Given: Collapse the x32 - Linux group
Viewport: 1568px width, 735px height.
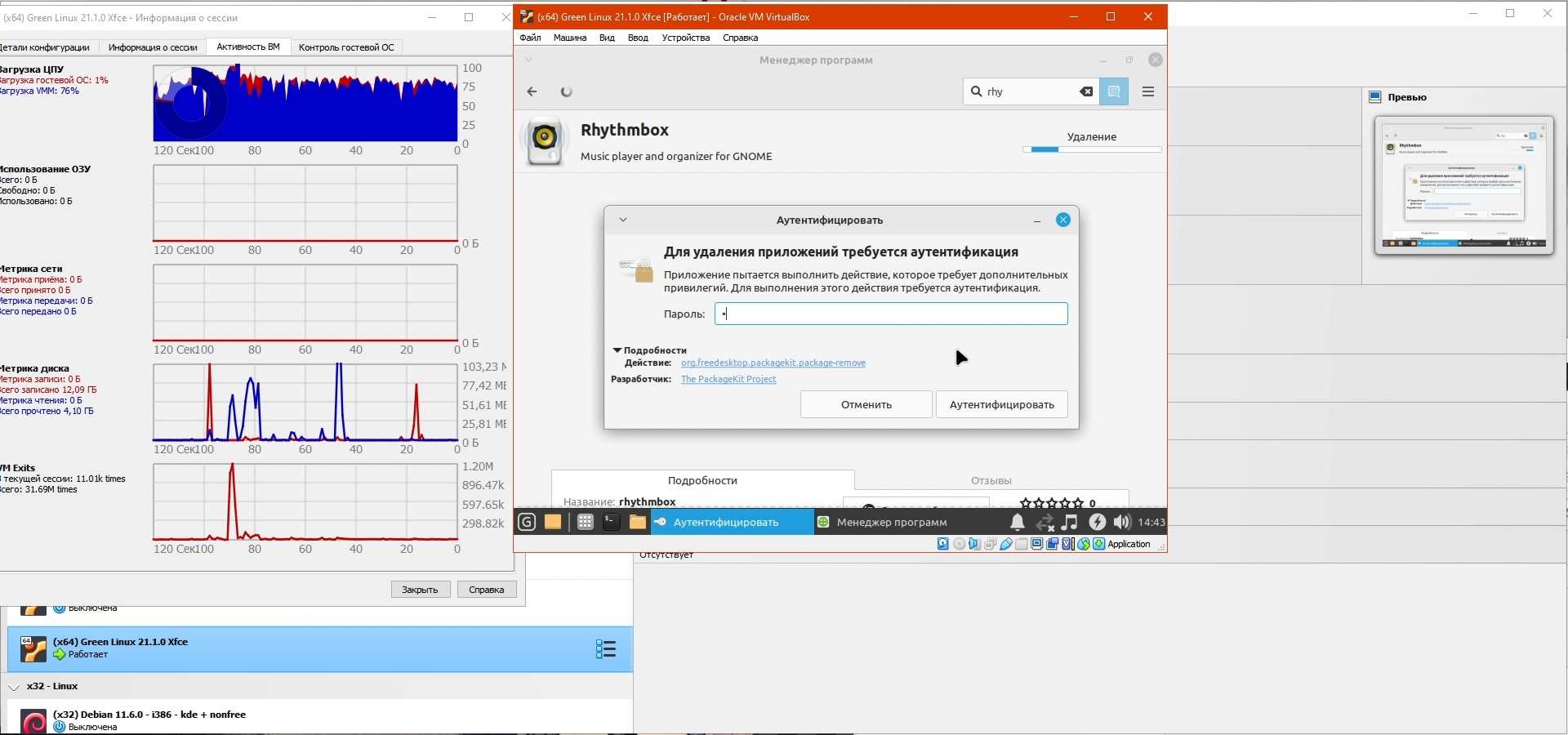Looking at the screenshot, I should (x=14, y=687).
